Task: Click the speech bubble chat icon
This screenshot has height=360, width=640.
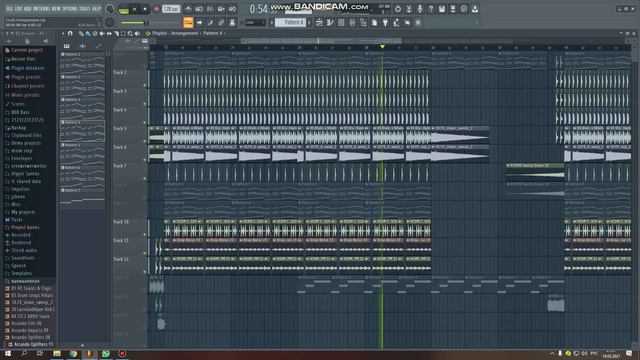Action: [x=464, y=9]
